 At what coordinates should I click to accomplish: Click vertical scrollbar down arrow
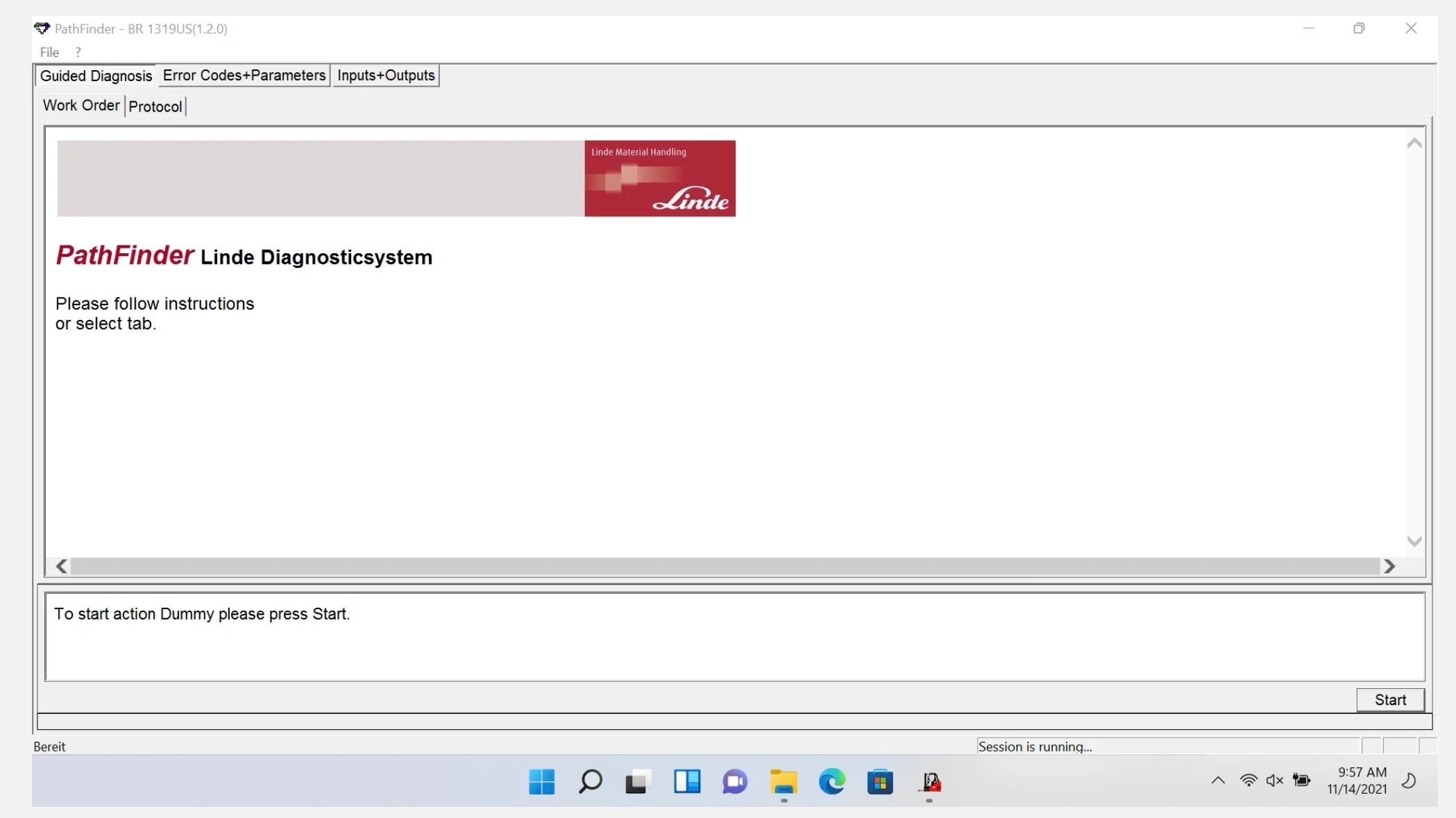coord(1414,541)
